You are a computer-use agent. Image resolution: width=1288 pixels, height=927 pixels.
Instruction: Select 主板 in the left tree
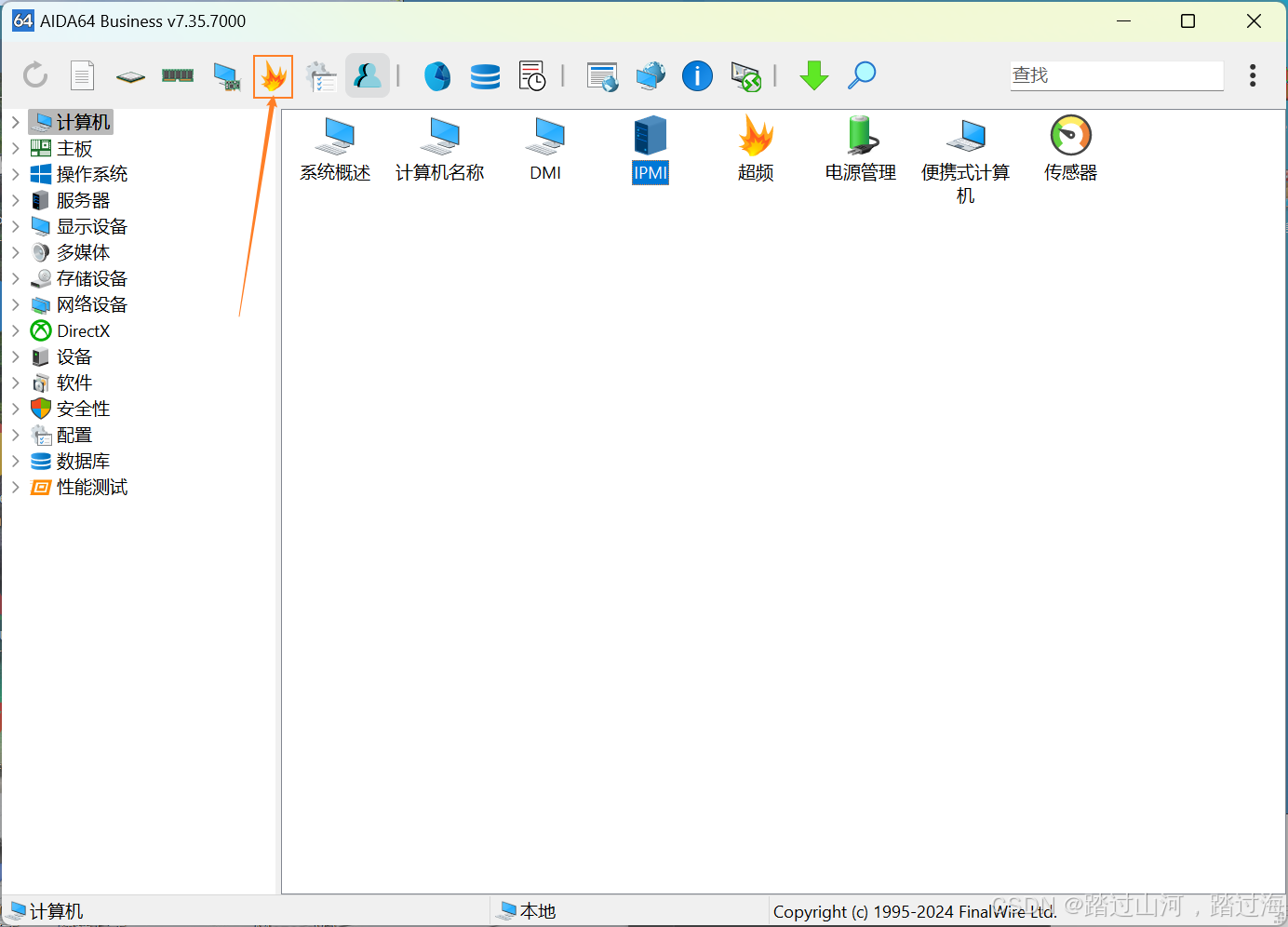point(61,148)
